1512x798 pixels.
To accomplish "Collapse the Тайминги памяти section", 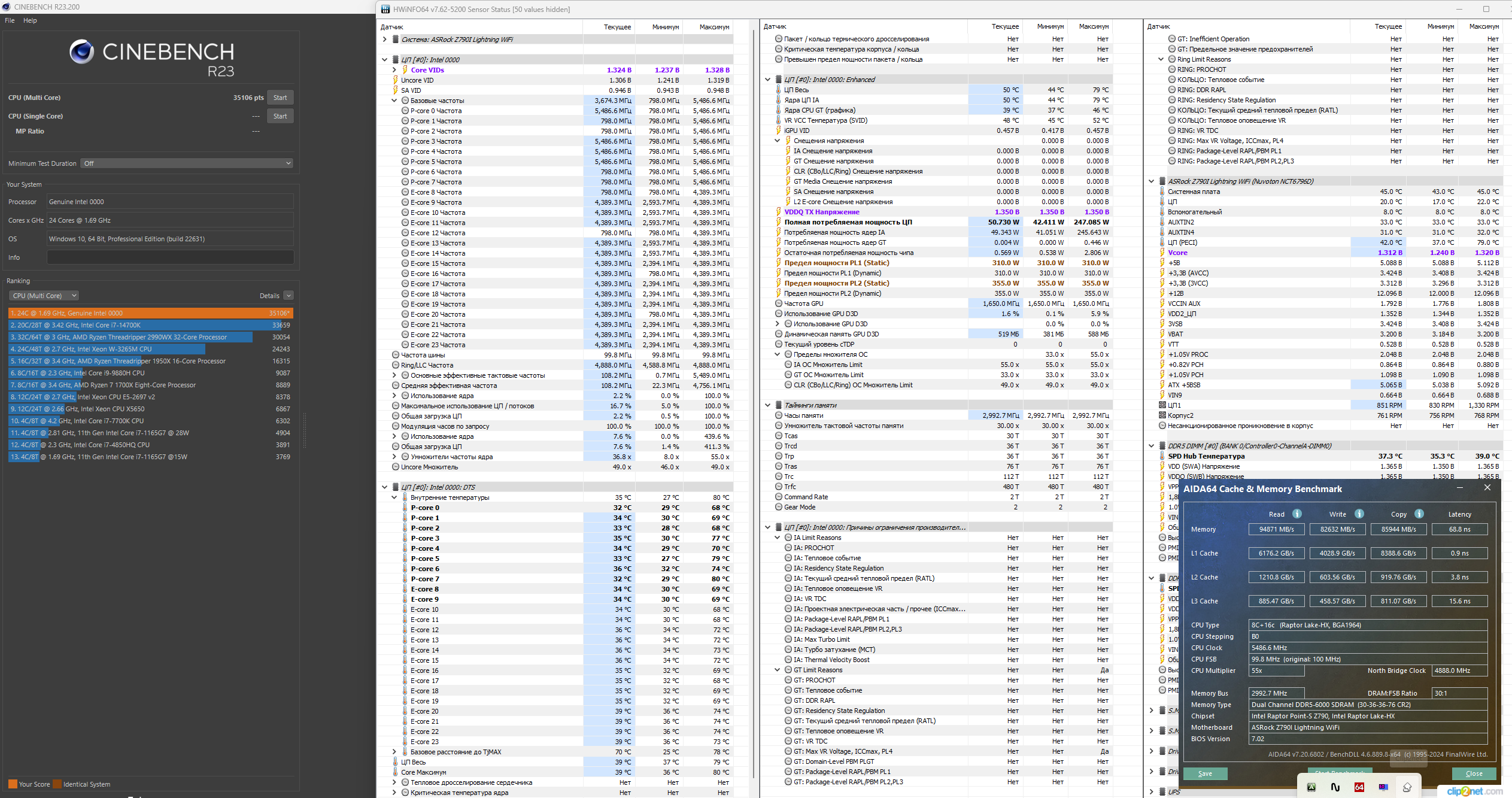I will [767, 405].
